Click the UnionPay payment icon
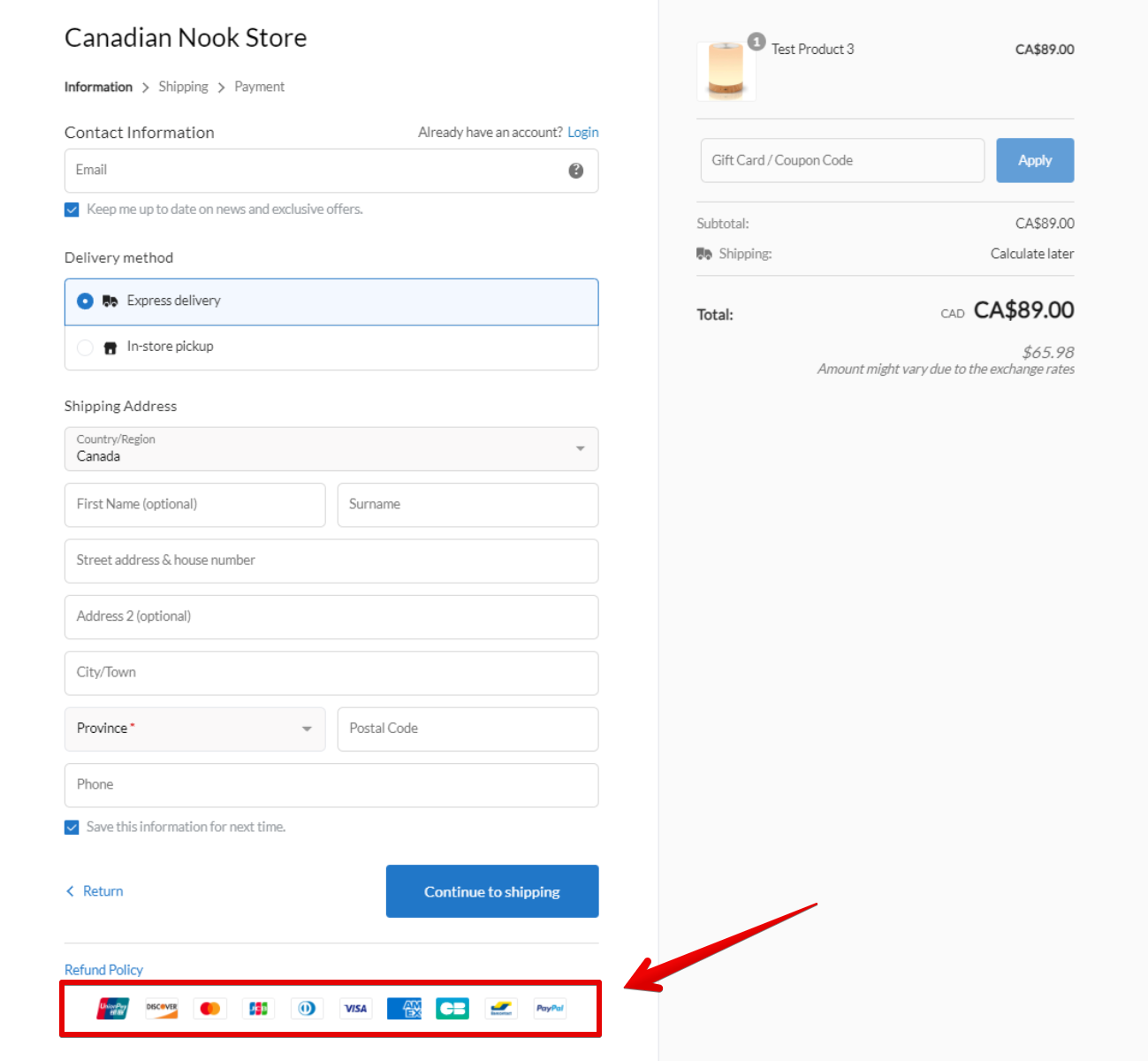This screenshot has height=1061, width=1148. [112, 1008]
